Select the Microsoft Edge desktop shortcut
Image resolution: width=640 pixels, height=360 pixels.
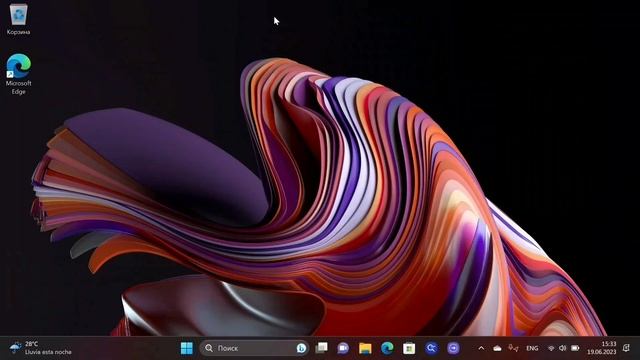tap(18, 74)
